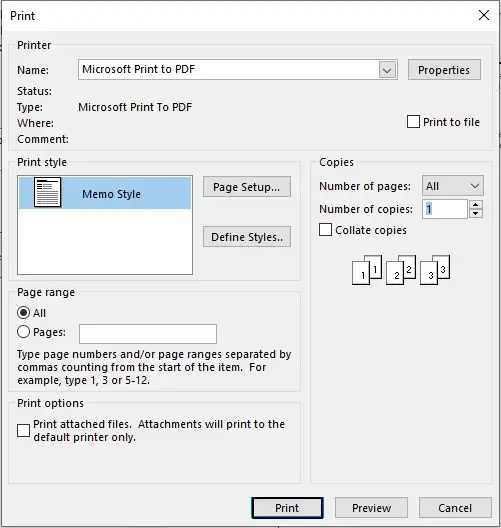Image resolution: width=501 pixels, height=528 pixels.
Task: Click the Memo Style page icon
Action: [47, 192]
